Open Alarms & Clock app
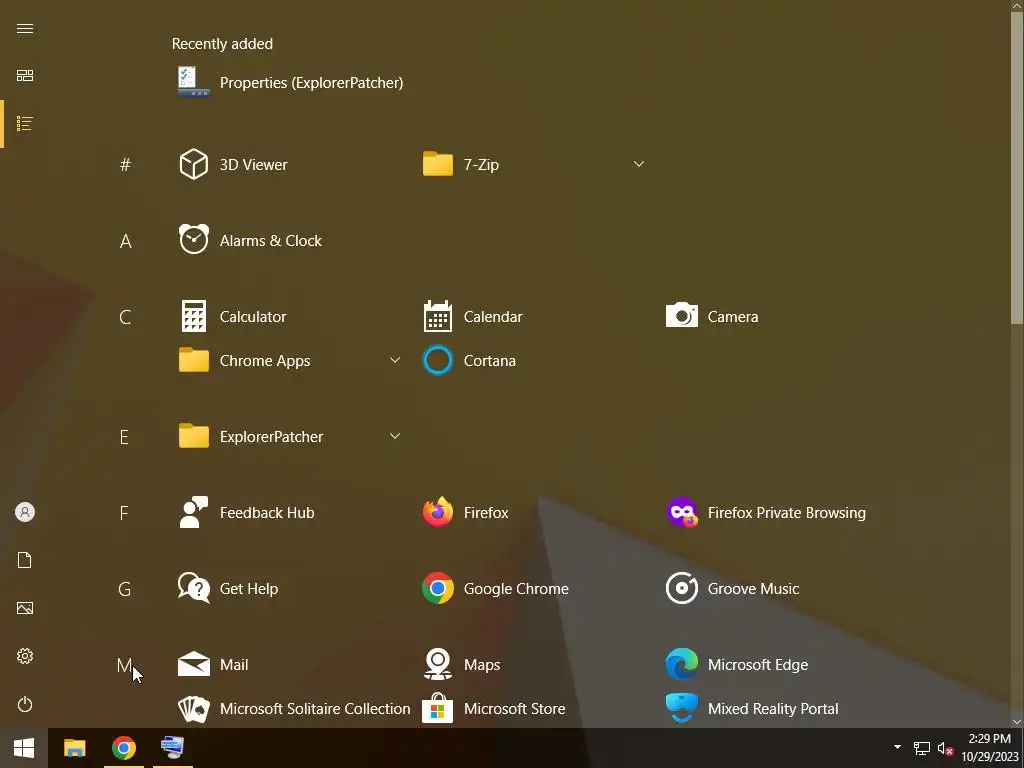1024x768 pixels. point(251,240)
